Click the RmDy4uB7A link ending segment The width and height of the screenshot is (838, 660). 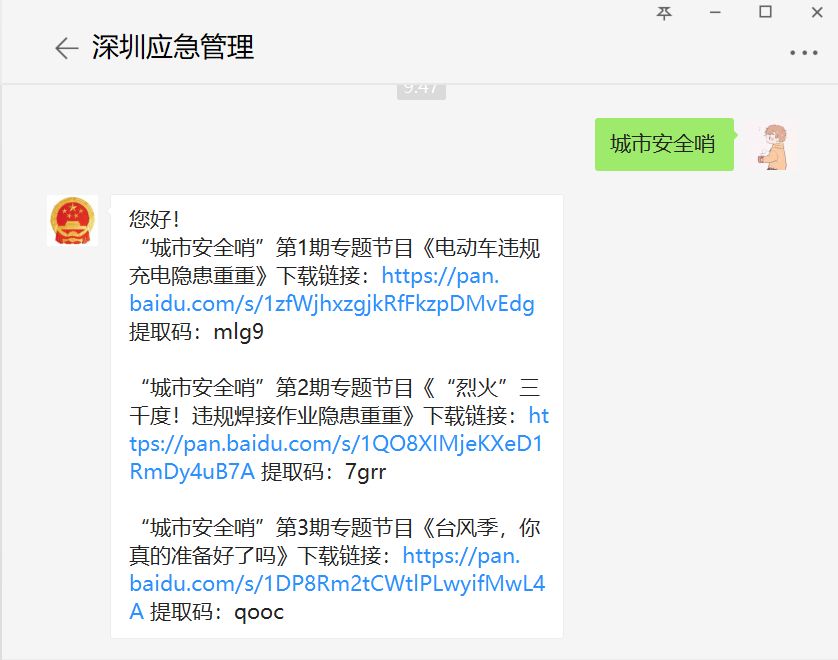coord(192,472)
